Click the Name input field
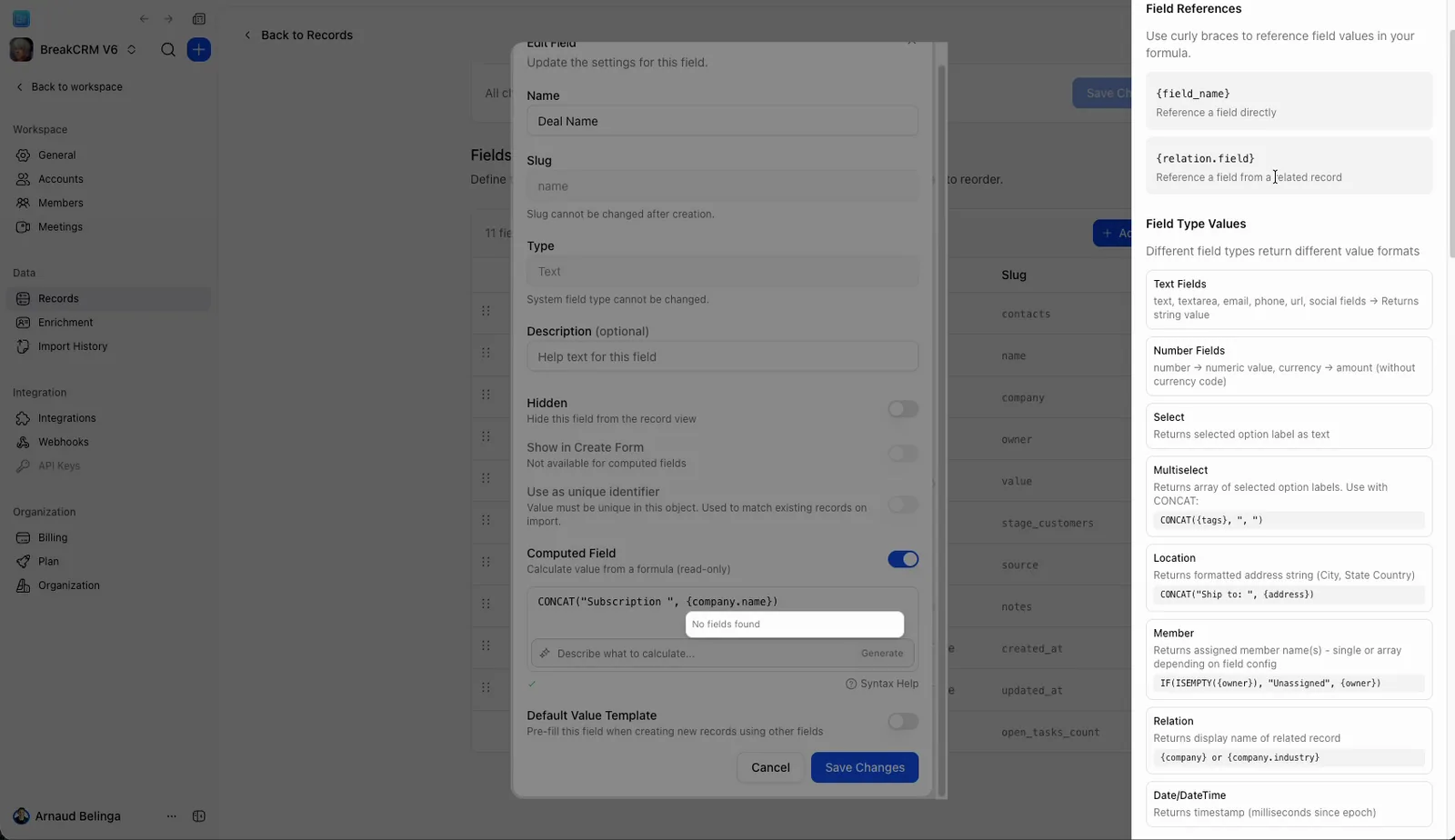Viewport: 1455px width, 840px height. coord(722,121)
